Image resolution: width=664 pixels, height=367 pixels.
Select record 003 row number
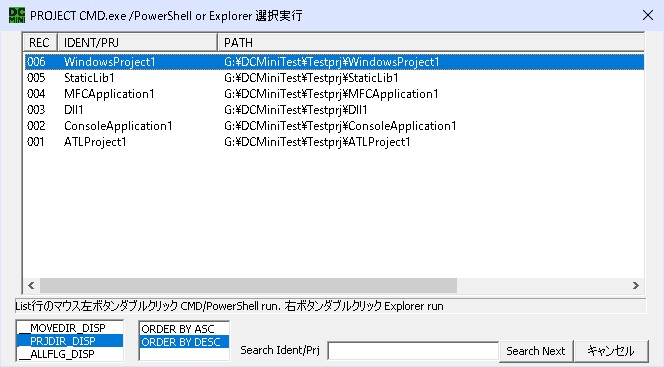point(36,110)
